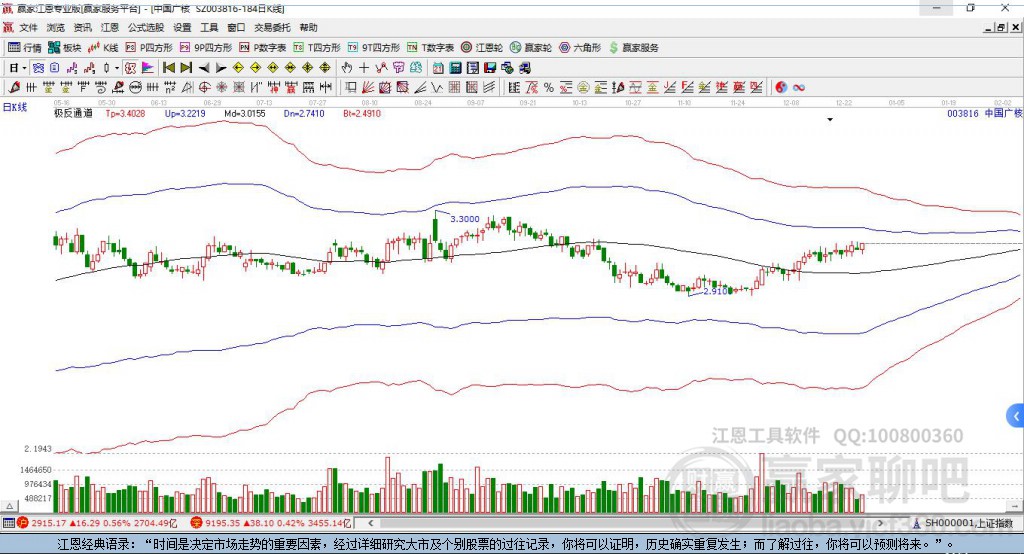Screen dimensions: 1024x554
Task: Click the Up=3.2219 value
Action: coord(185,113)
